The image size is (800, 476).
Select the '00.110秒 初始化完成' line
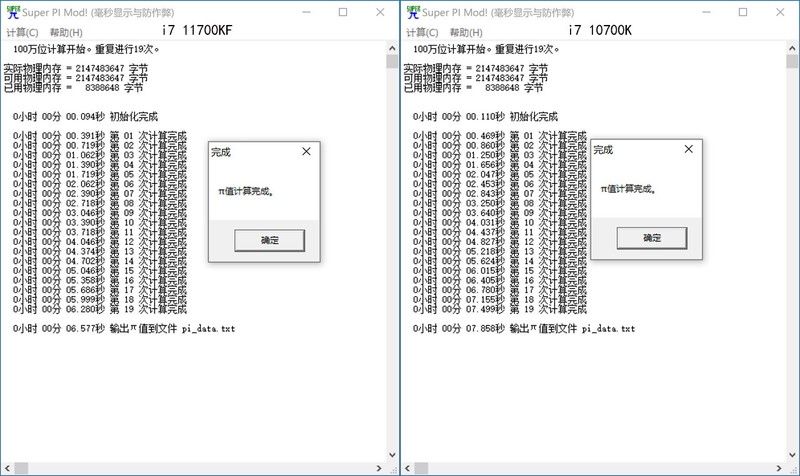tap(485, 116)
